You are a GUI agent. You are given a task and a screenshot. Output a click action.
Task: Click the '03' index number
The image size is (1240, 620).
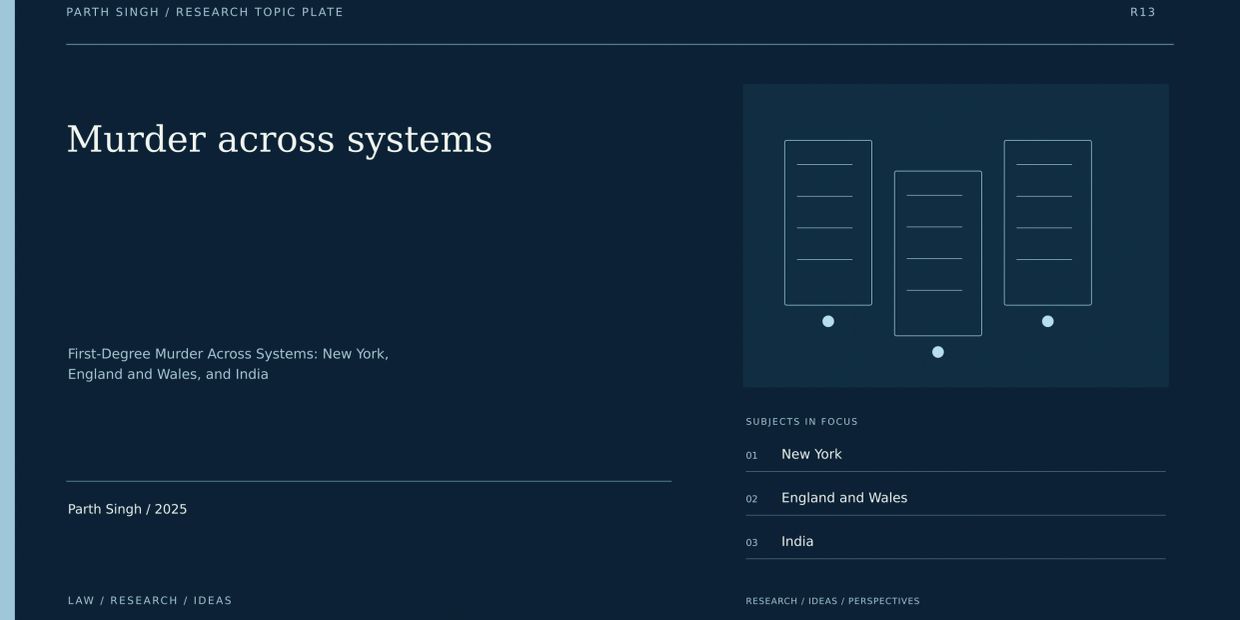752,543
